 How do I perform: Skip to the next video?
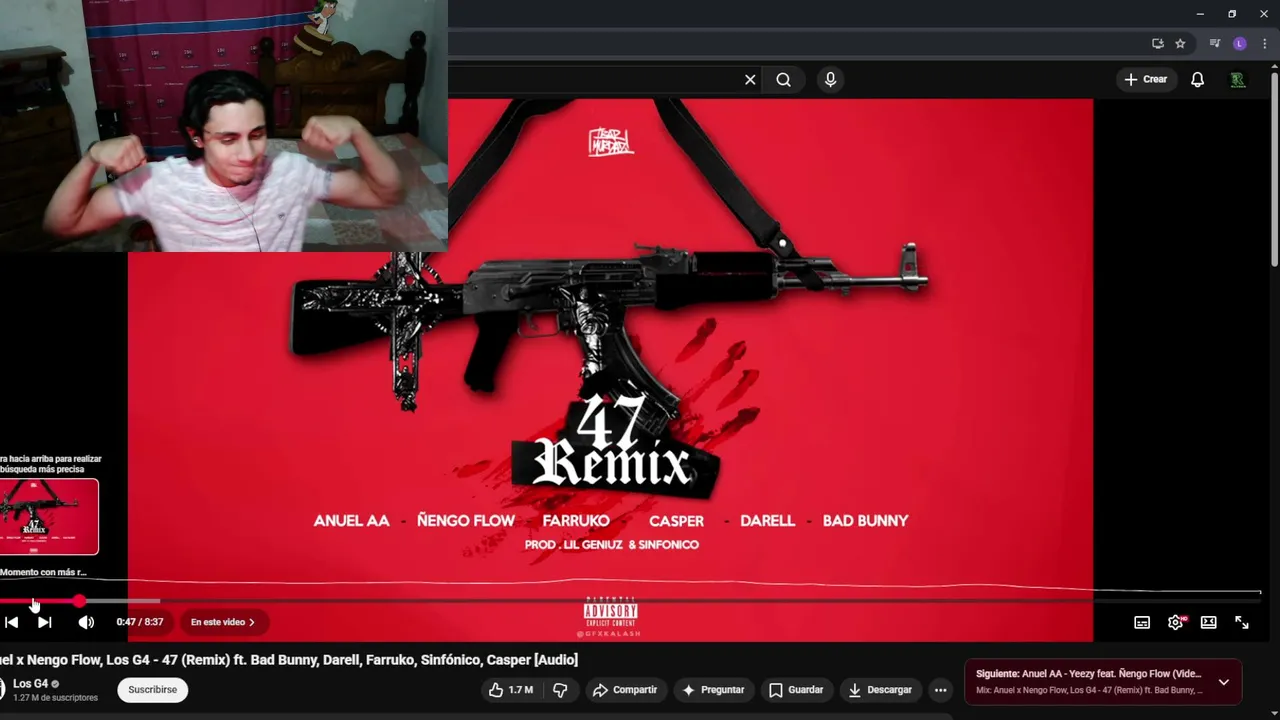pos(44,622)
